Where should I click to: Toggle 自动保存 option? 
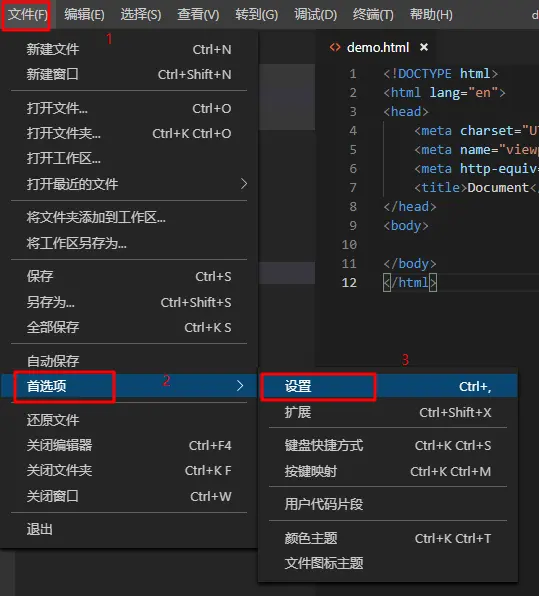pos(129,361)
